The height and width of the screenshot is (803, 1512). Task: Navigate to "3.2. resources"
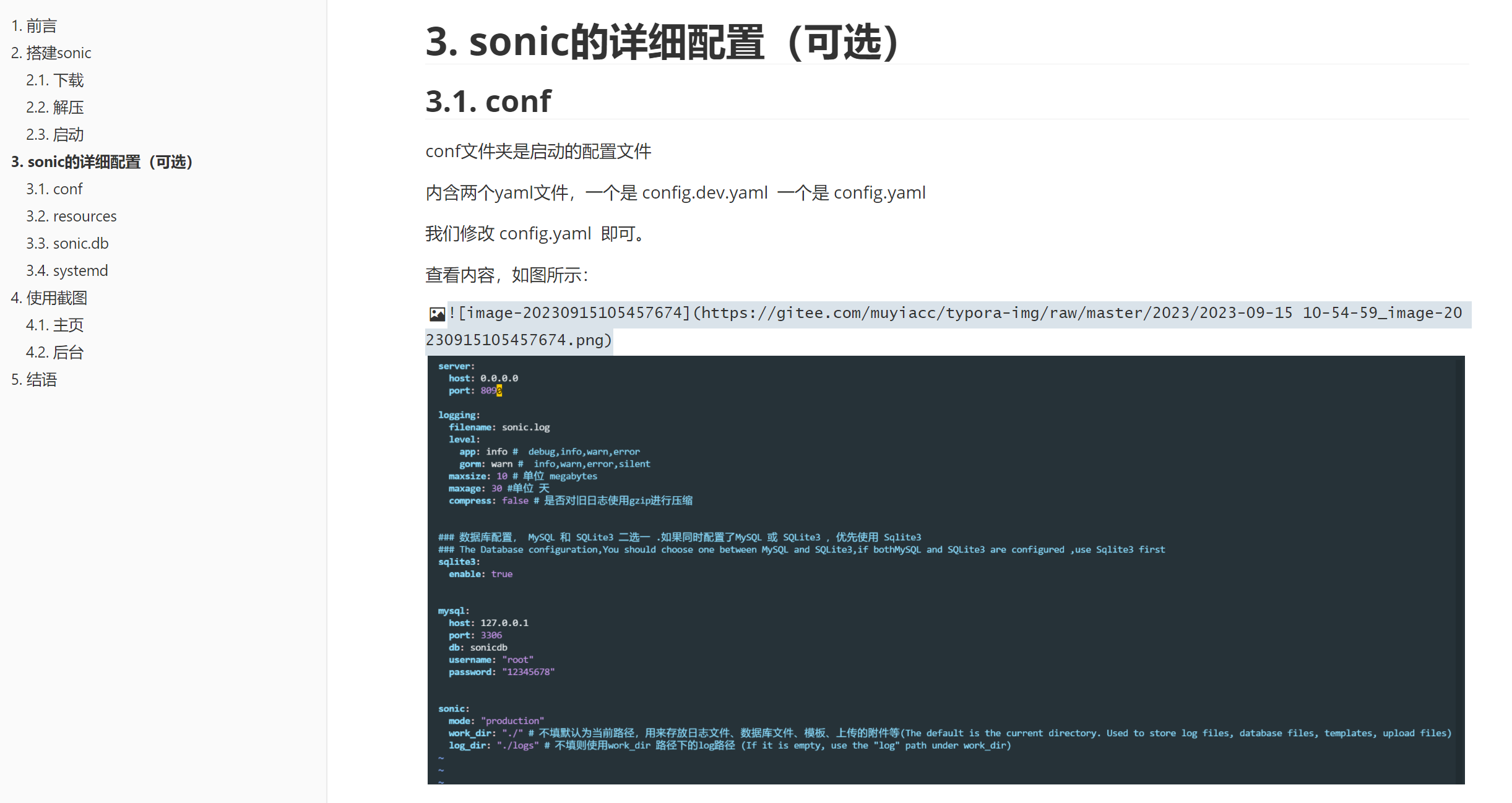click(71, 216)
